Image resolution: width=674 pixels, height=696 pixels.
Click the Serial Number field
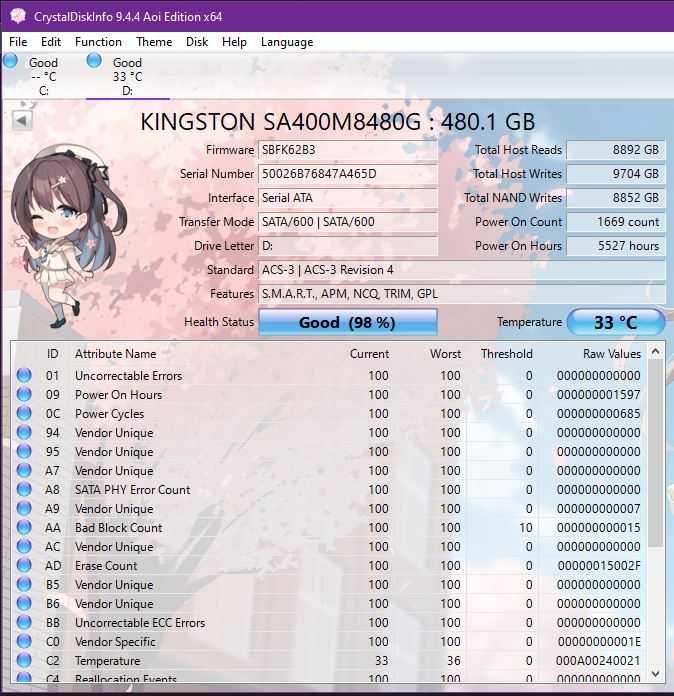click(348, 174)
